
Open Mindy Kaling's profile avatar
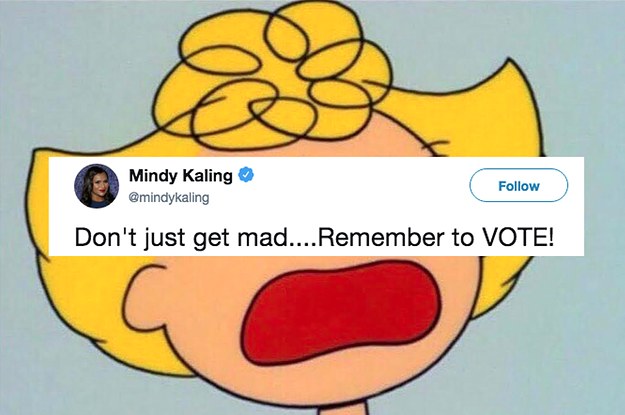(97, 186)
